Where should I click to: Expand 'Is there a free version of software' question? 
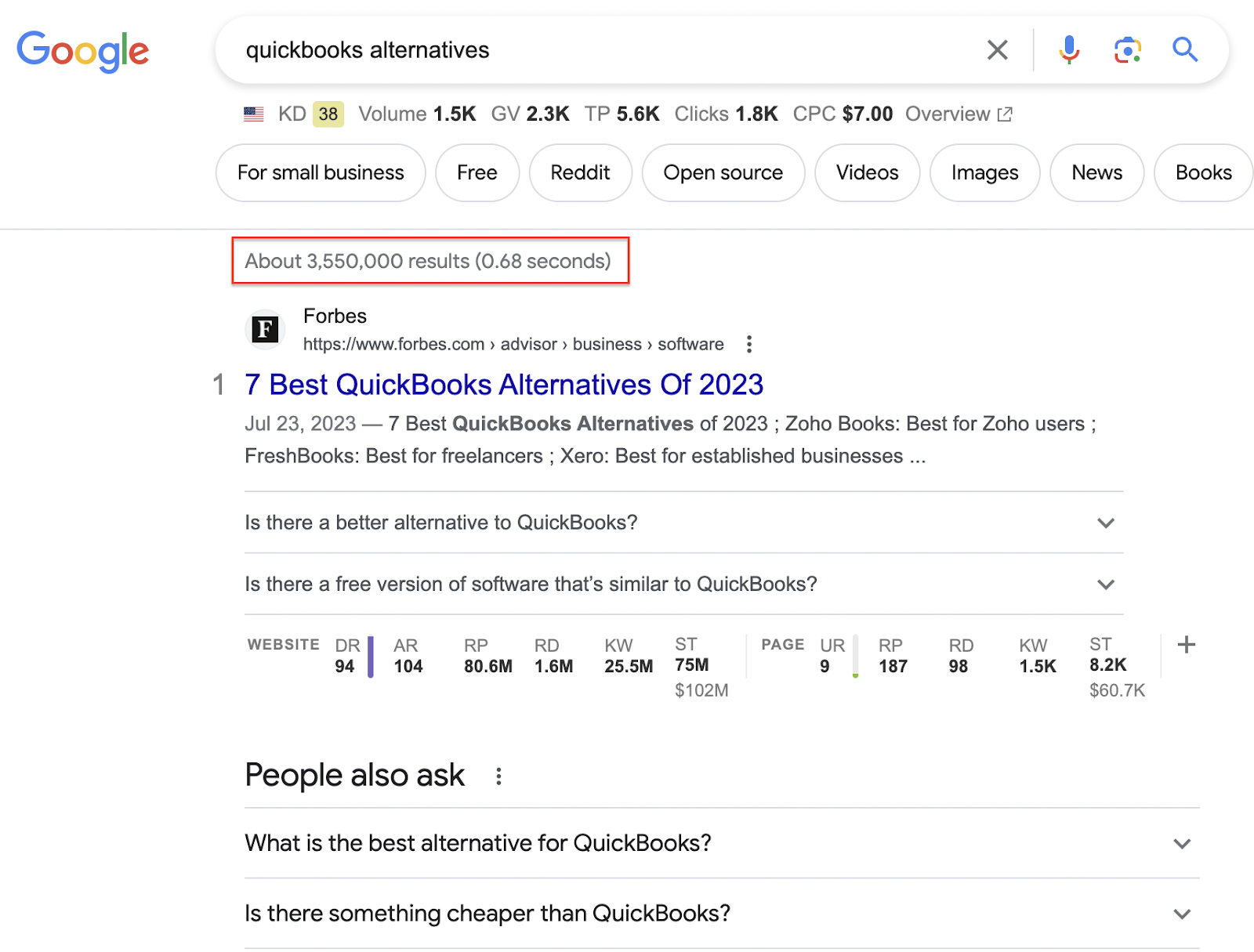tap(683, 585)
